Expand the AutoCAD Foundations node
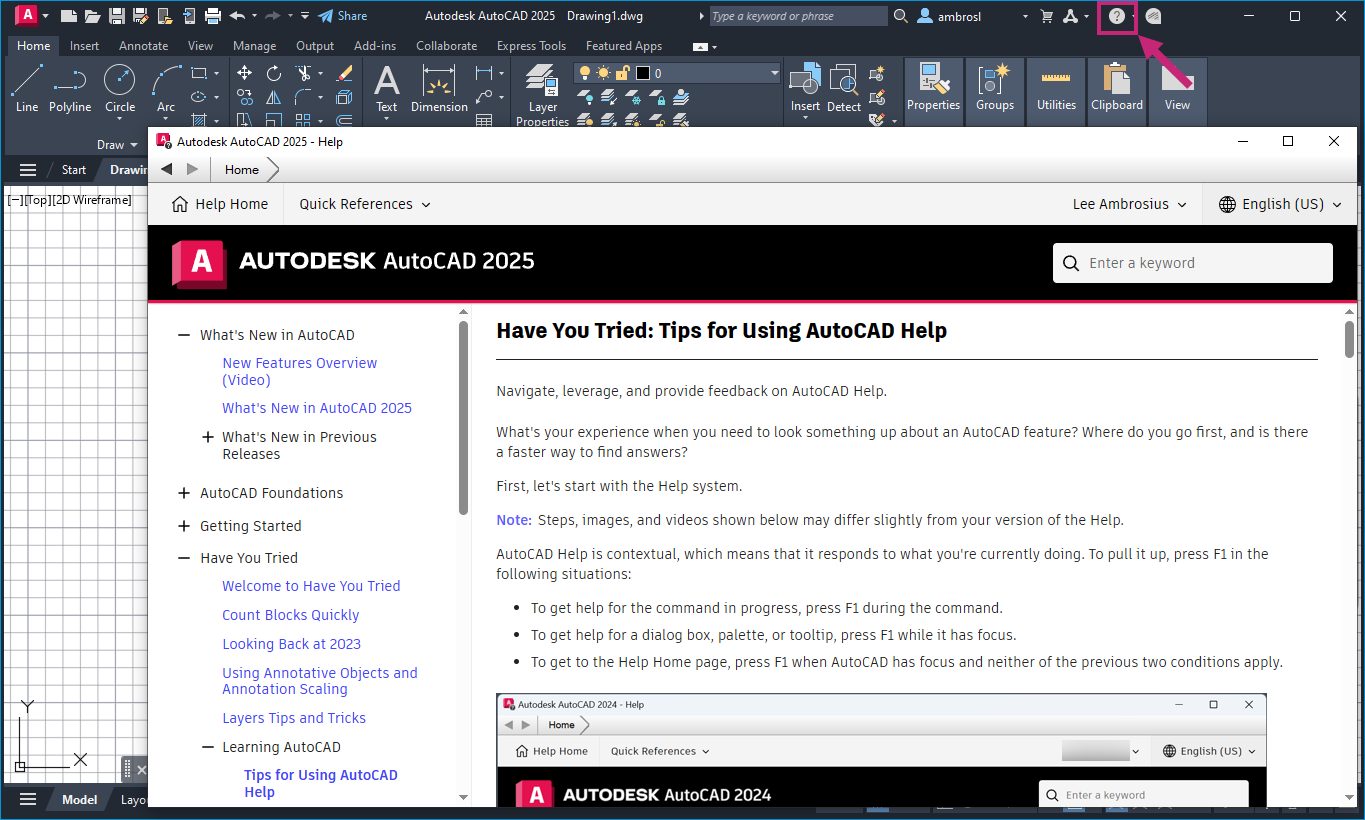The width and height of the screenshot is (1365, 820). pos(183,493)
